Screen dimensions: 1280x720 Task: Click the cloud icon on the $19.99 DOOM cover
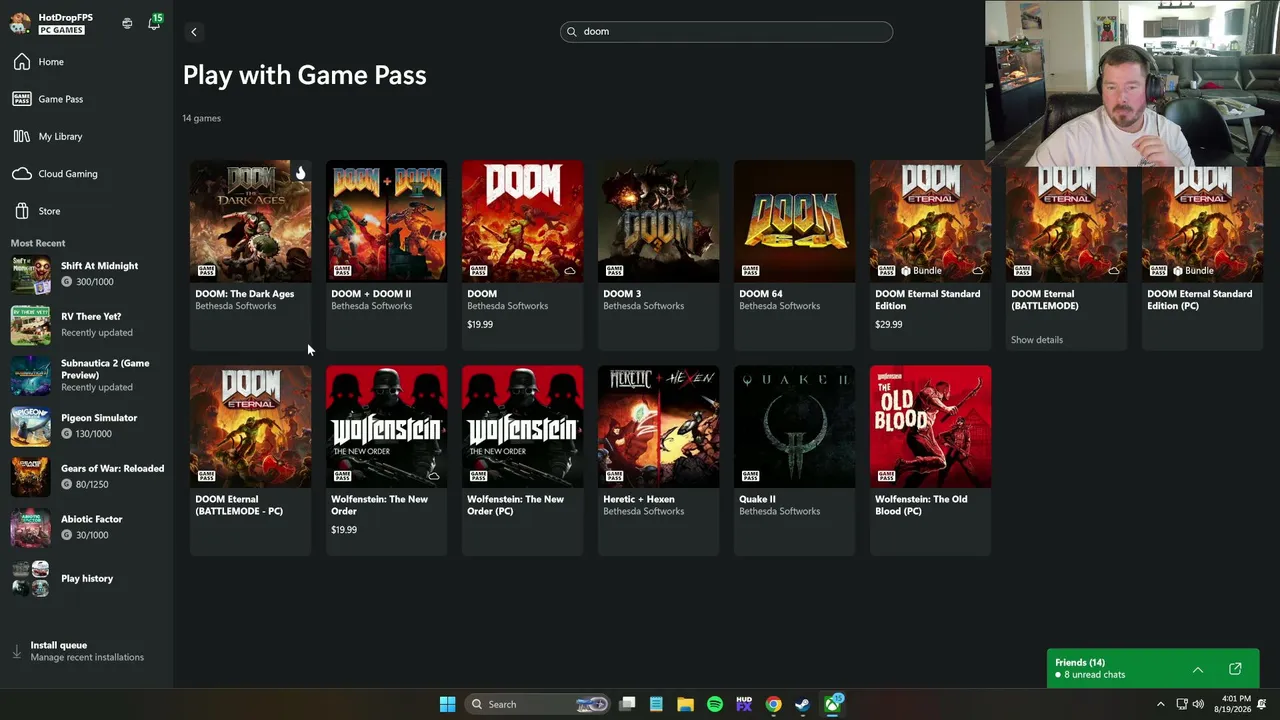pyautogui.click(x=570, y=271)
